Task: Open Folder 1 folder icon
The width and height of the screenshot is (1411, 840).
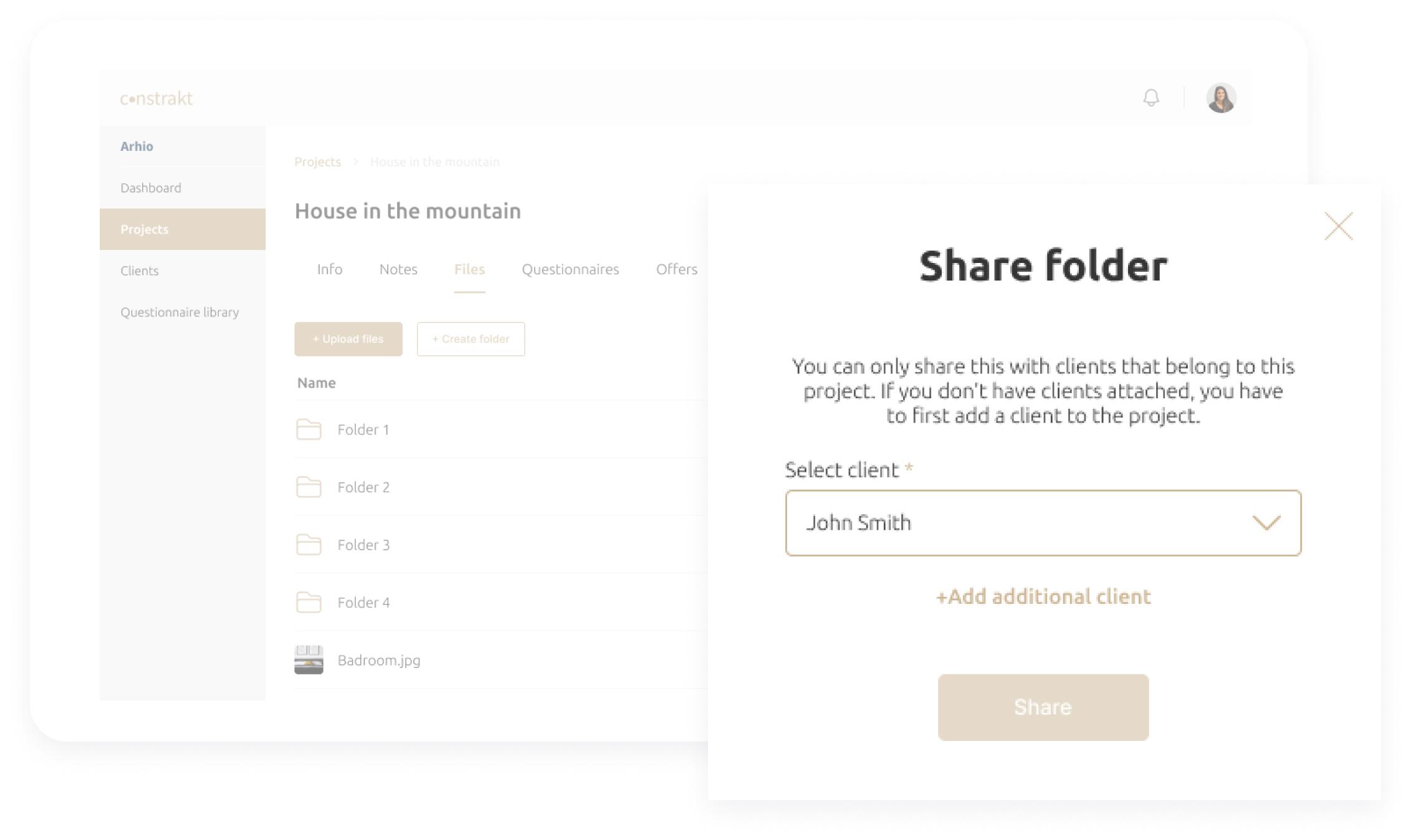Action: (309, 429)
